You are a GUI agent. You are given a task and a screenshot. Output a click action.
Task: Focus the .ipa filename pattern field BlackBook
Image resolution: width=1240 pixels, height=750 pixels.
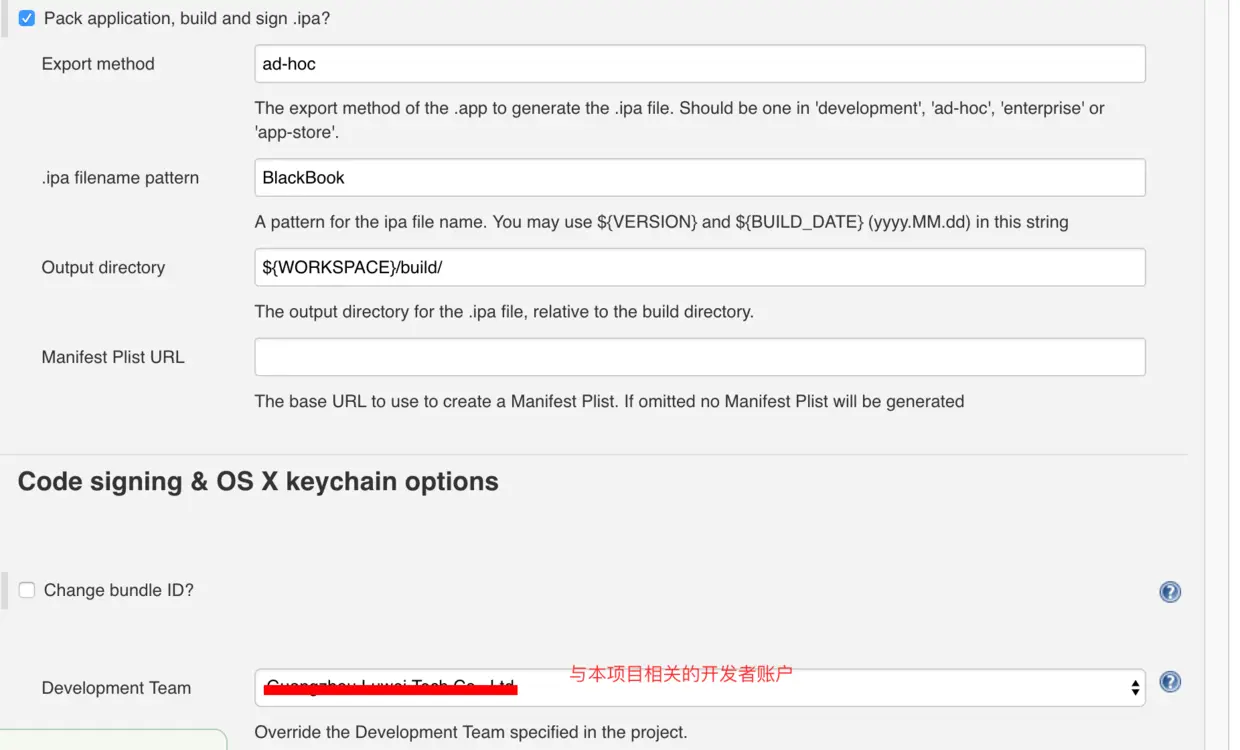pyautogui.click(x=700, y=178)
